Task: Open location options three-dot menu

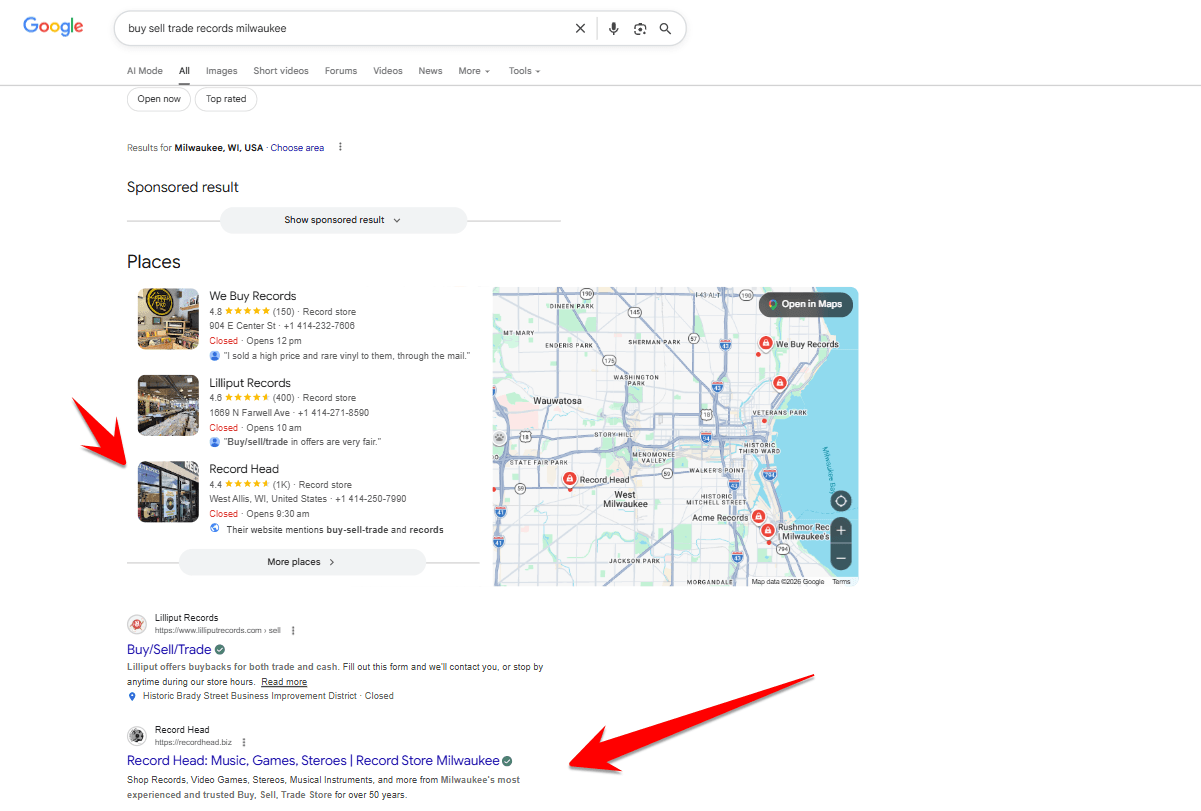Action: click(x=340, y=147)
